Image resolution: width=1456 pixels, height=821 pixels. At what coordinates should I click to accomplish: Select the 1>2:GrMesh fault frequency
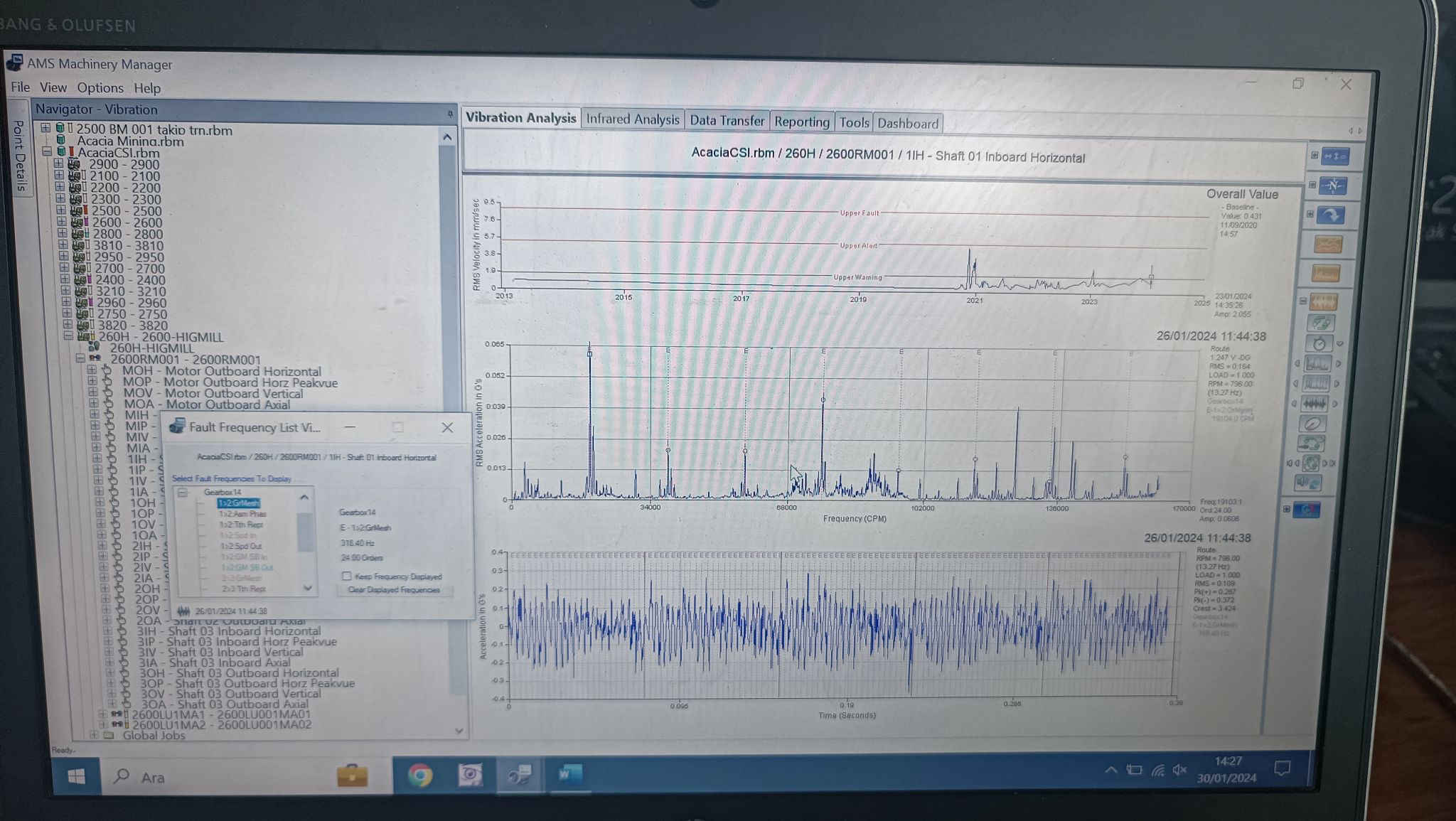239,503
